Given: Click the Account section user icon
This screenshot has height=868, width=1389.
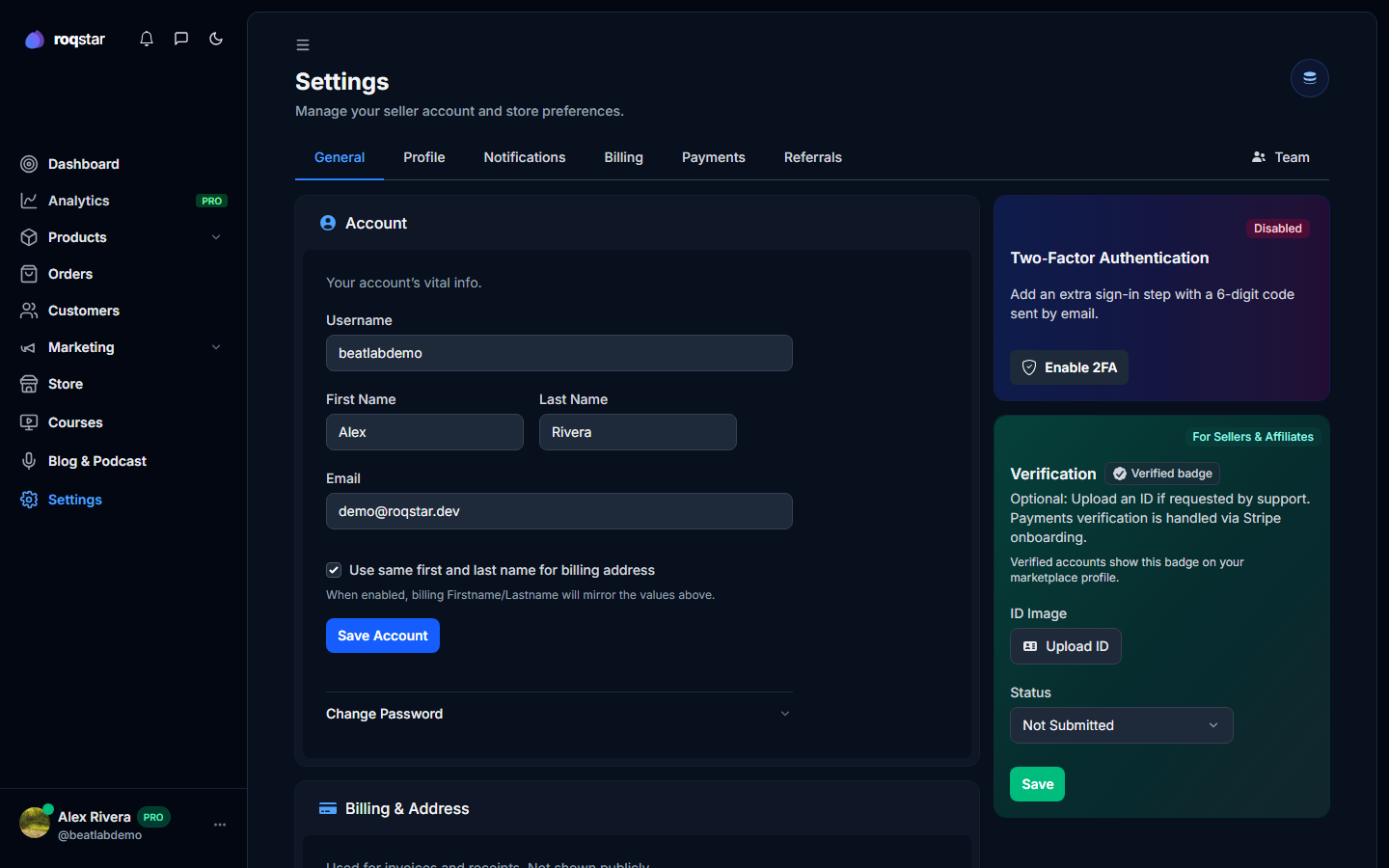Looking at the screenshot, I should (x=328, y=223).
